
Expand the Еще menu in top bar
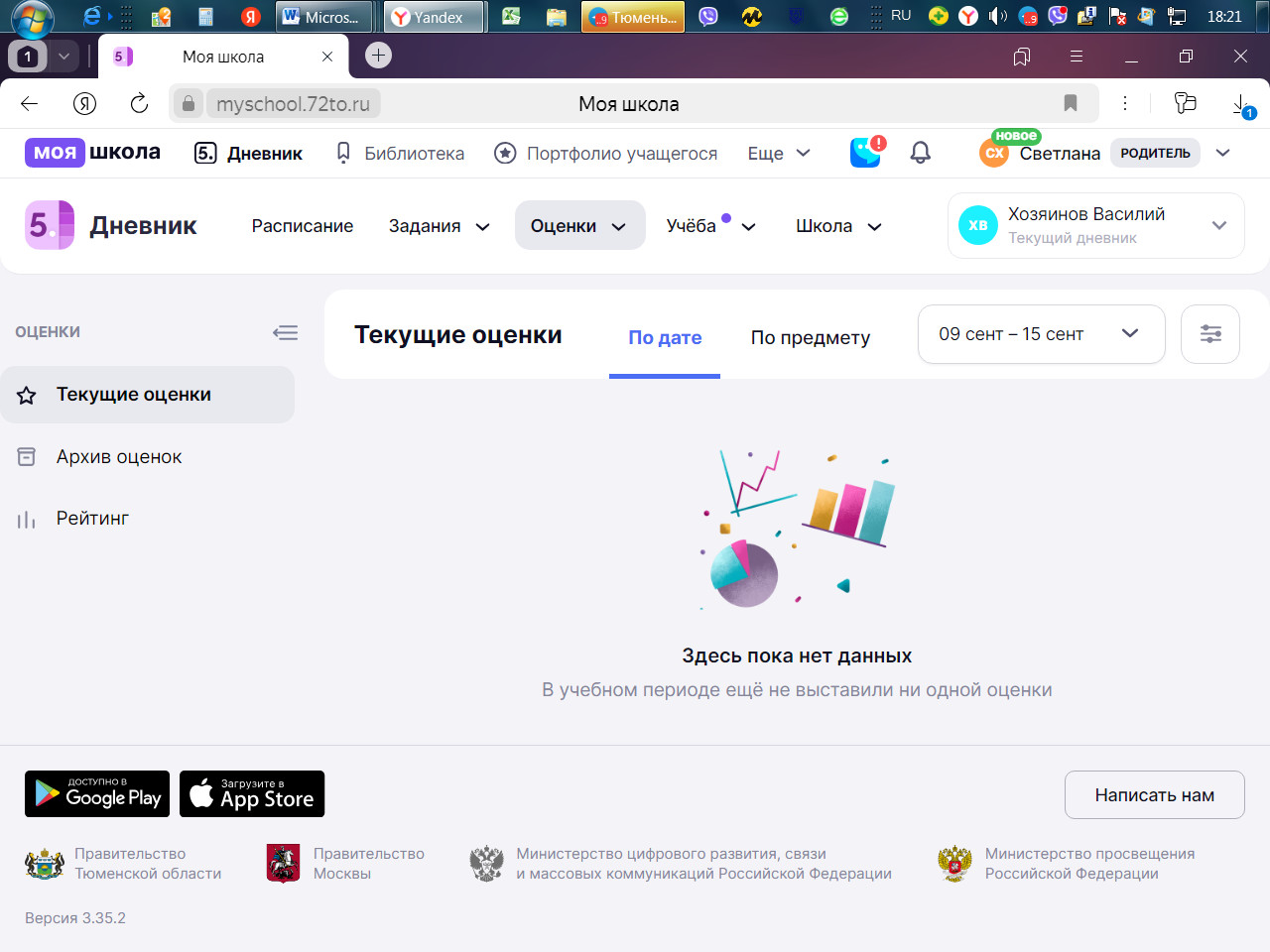point(778,154)
